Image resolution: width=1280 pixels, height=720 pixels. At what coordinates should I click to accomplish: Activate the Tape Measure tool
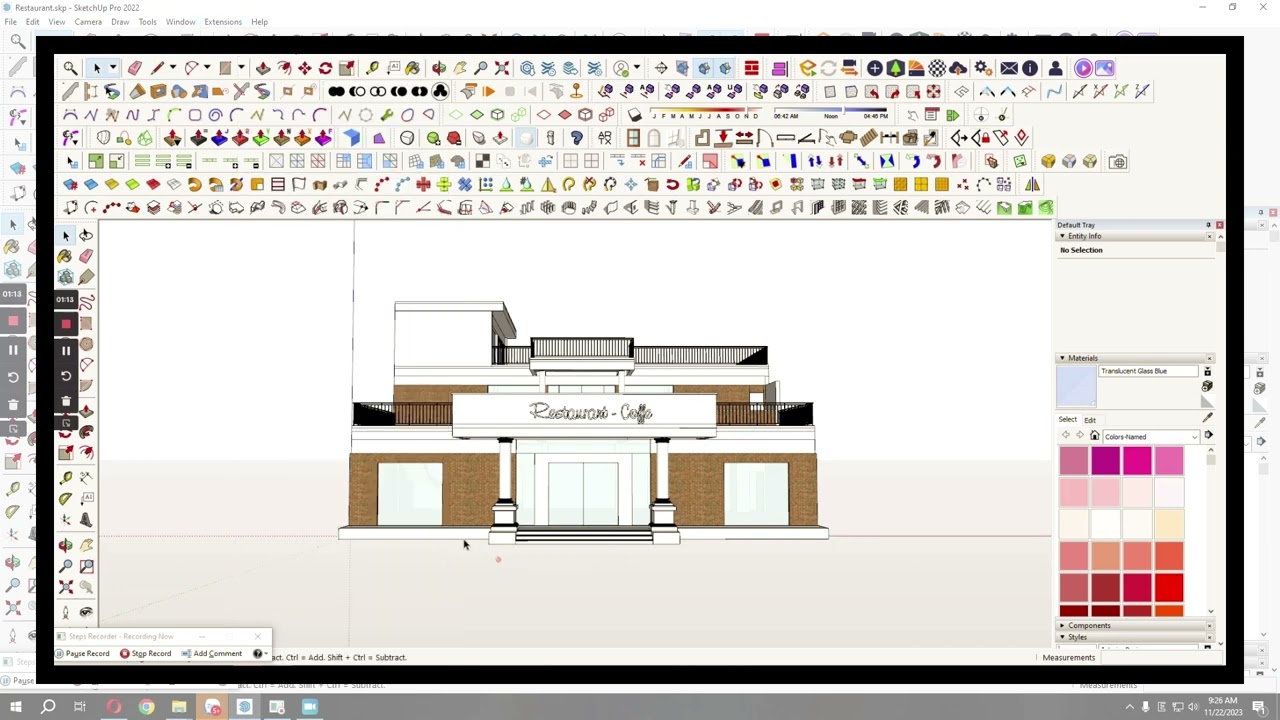point(372,68)
